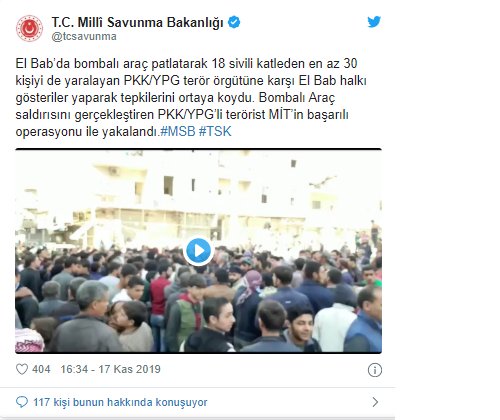Click the T.C. Millî Savunma Bakanlığı name

point(137,22)
